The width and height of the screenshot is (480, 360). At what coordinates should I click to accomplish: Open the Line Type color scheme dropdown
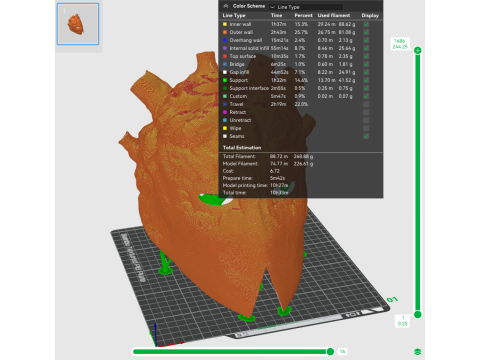[x=306, y=7]
